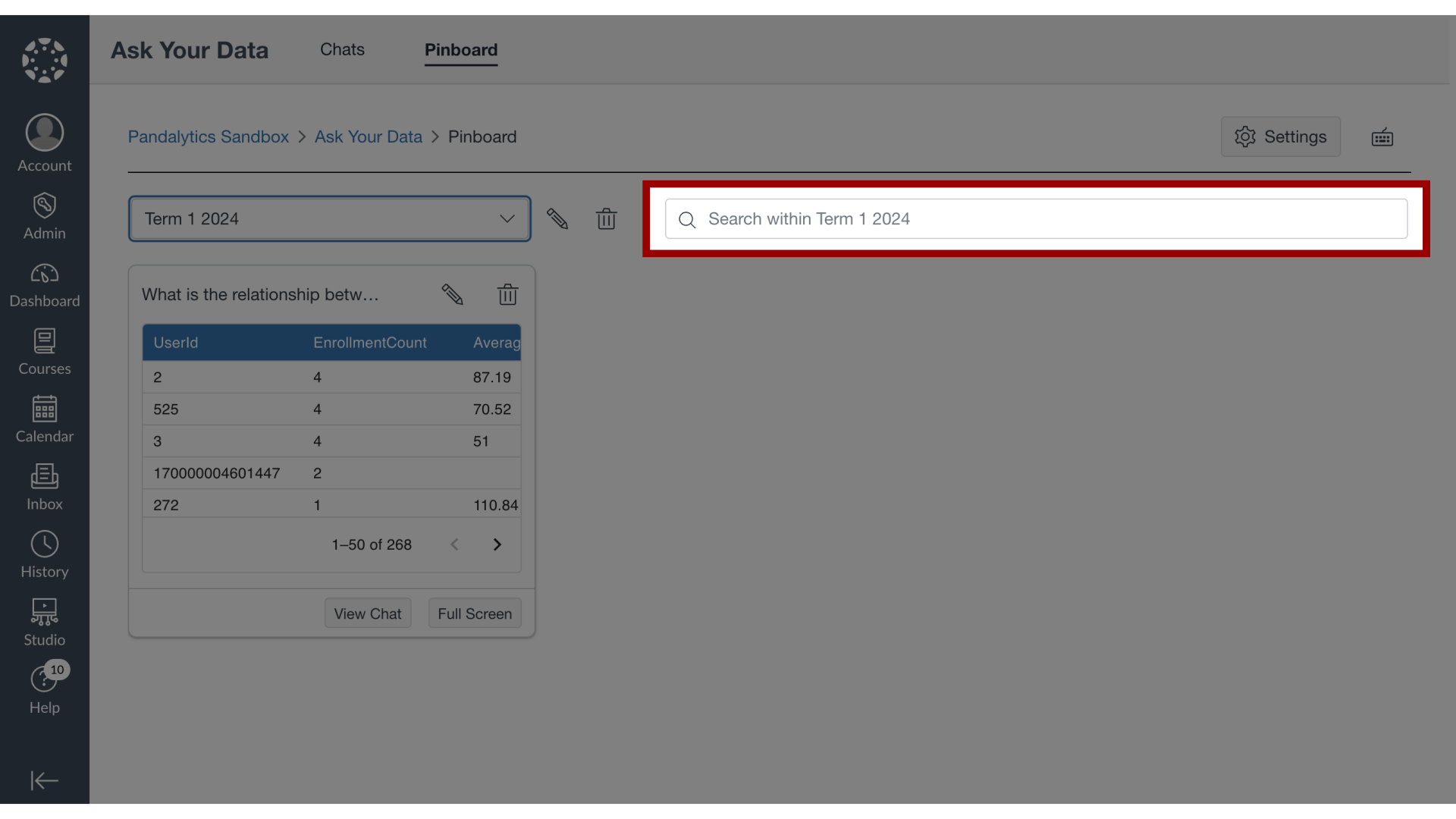The image size is (1456, 819).
Task: Navigate to Courses section
Action: point(44,353)
